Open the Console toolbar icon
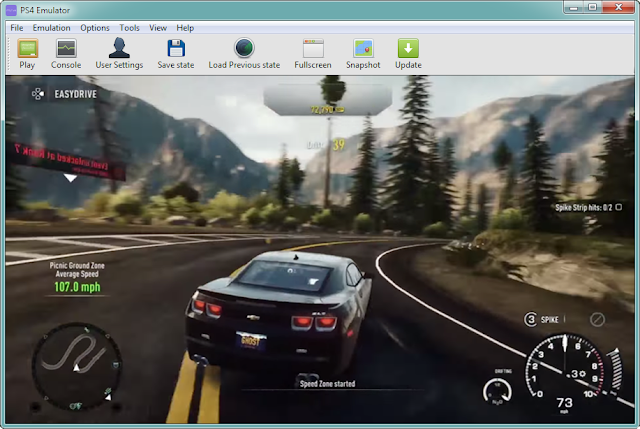640x429 pixels. tap(66, 49)
